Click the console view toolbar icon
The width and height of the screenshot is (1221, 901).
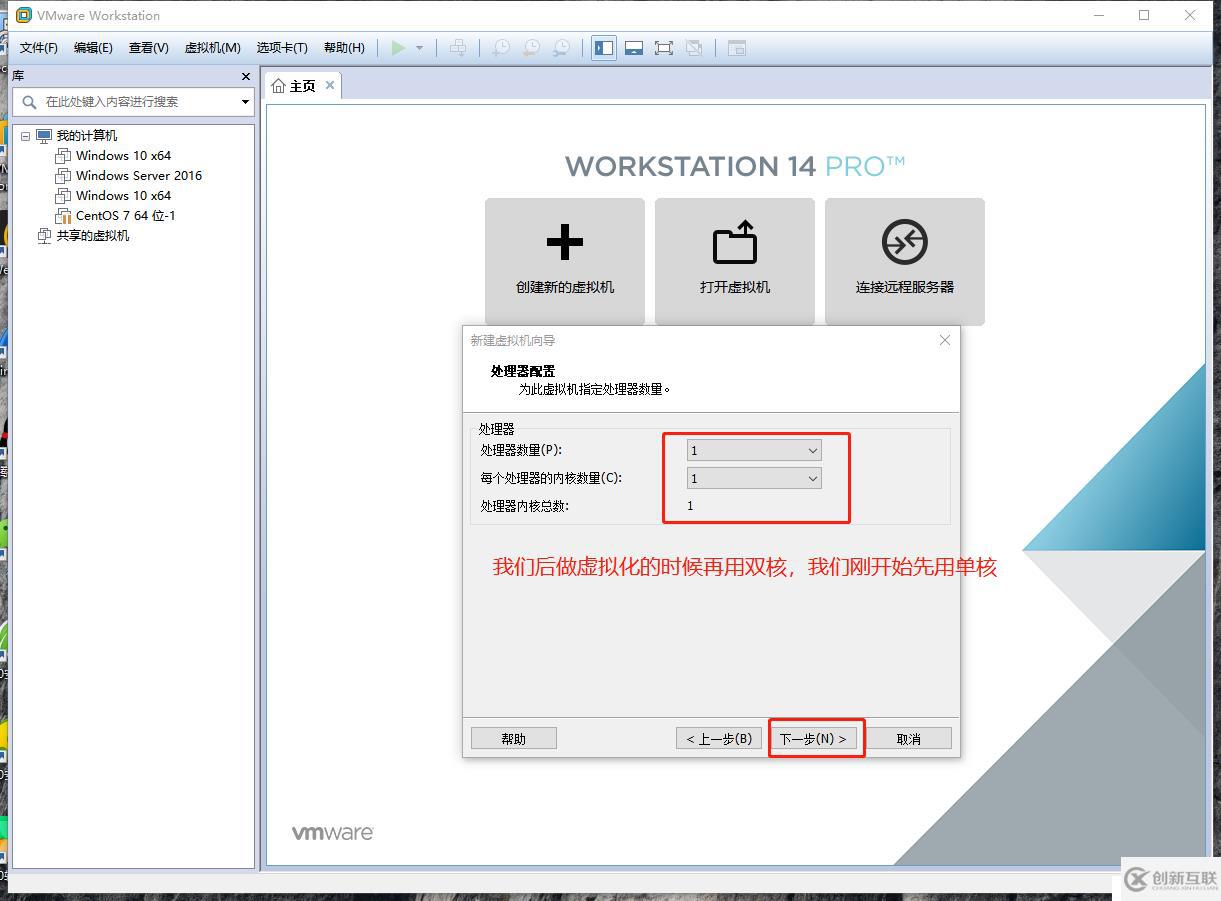point(737,48)
